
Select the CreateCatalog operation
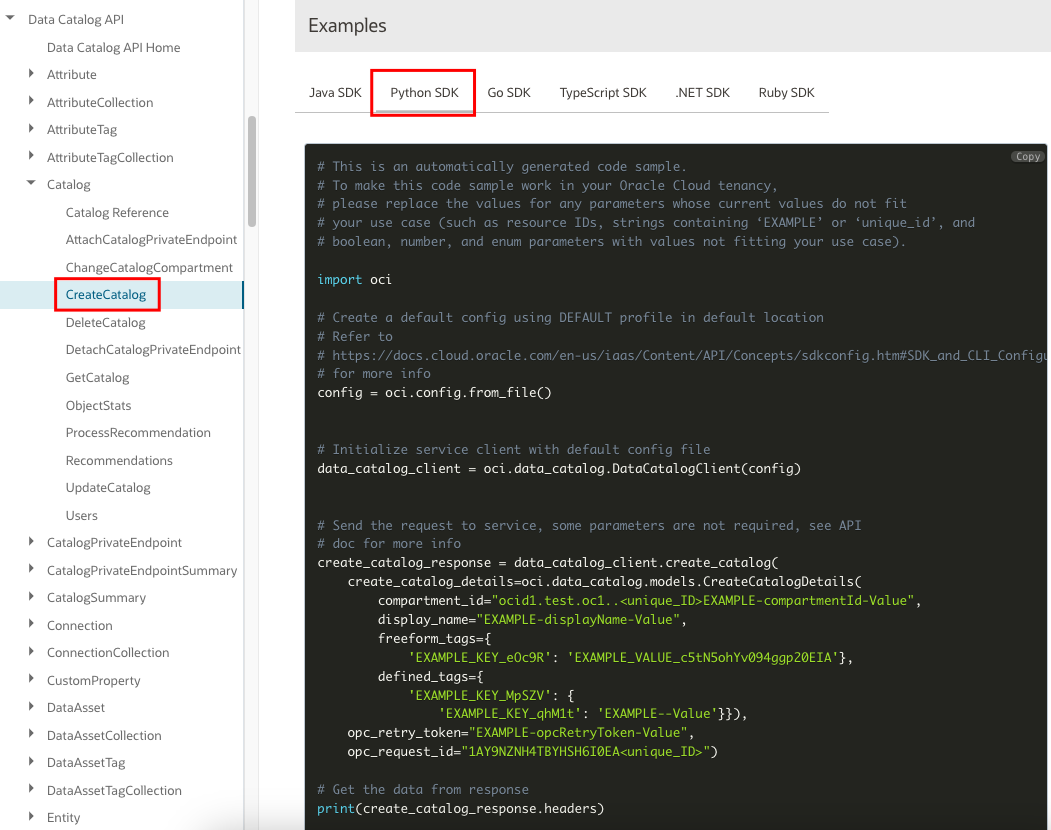[106, 295]
